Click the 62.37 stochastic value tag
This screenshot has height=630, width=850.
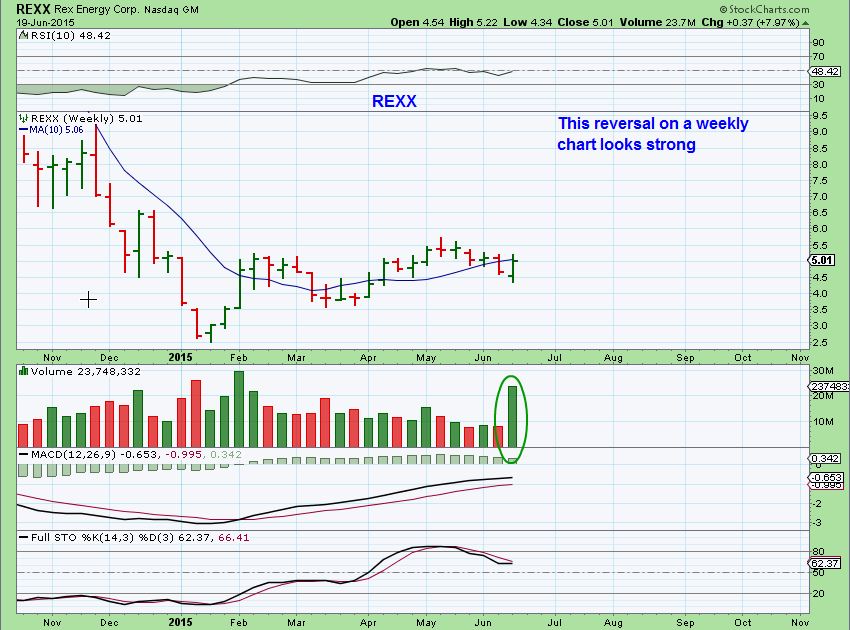tap(825, 563)
